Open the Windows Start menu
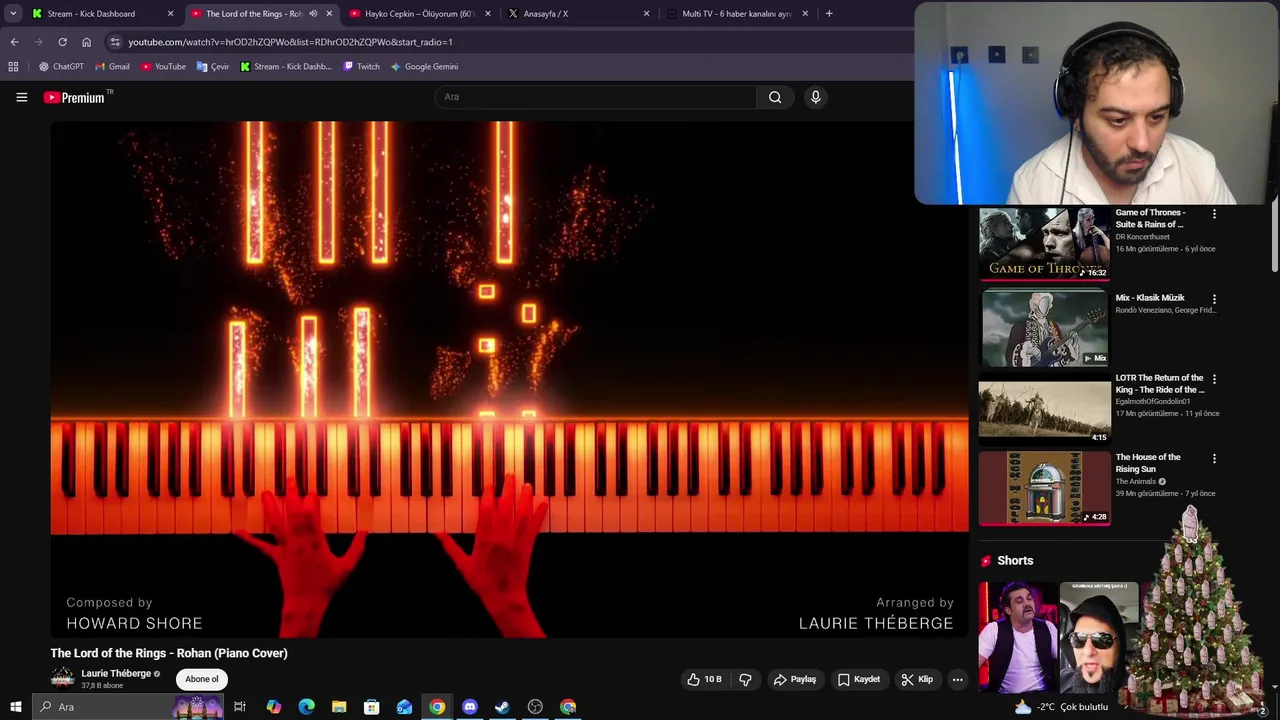The height and width of the screenshot is (720, 1280). click(15, 707)
